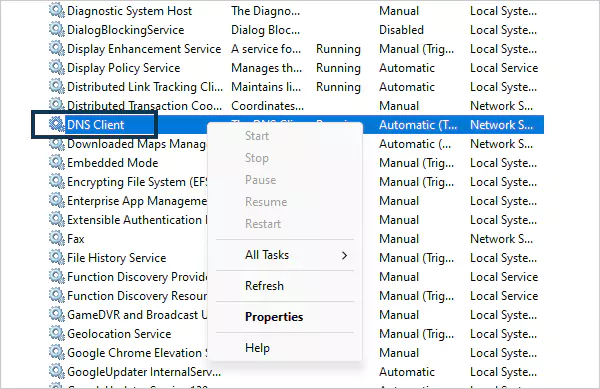This screenshot has width=600, height=389.
Task: Click 'Manual (Trig...' startup type of Geolocation Service
Action: [416, 334]
